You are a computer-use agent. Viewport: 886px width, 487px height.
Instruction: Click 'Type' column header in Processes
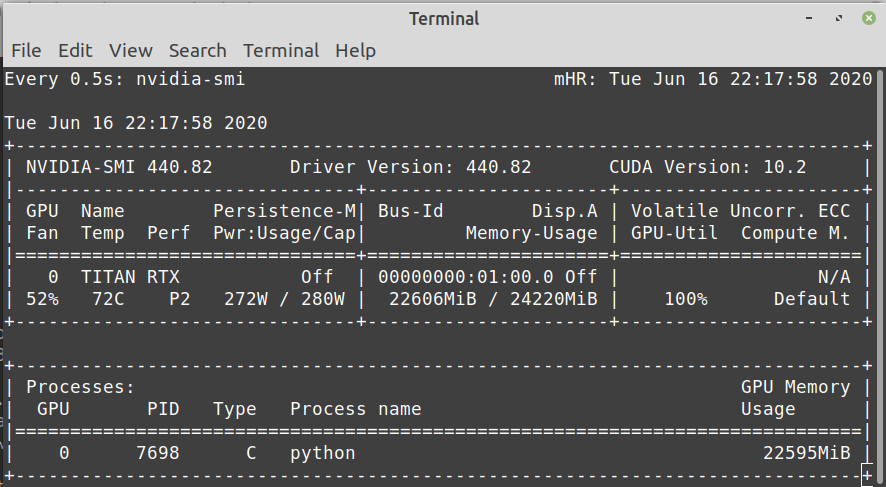tap(234, 410)
